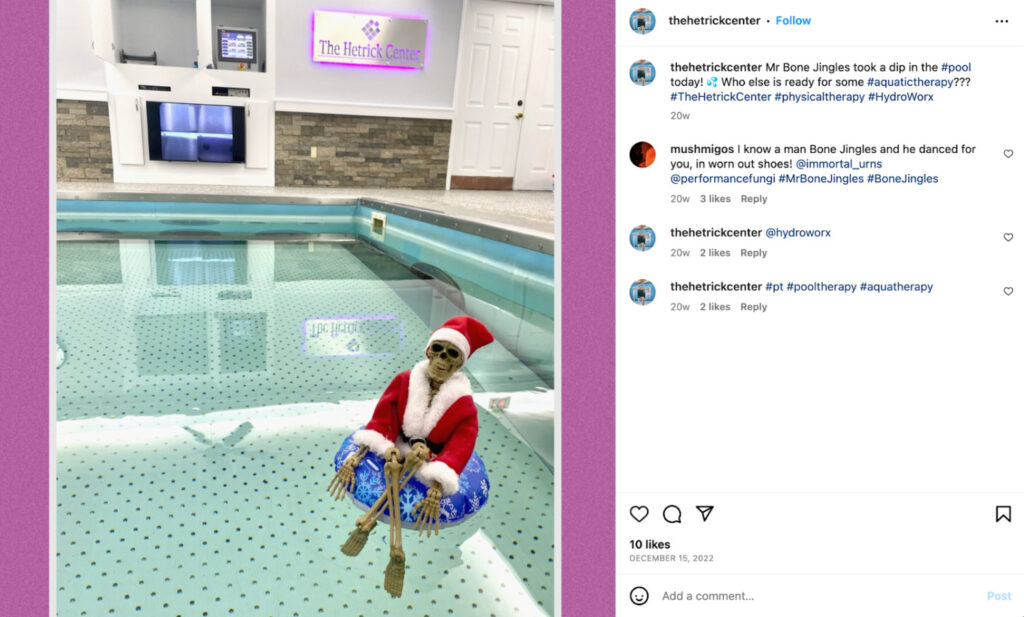Reply to the #pt #pooltherapy comment

754,307
